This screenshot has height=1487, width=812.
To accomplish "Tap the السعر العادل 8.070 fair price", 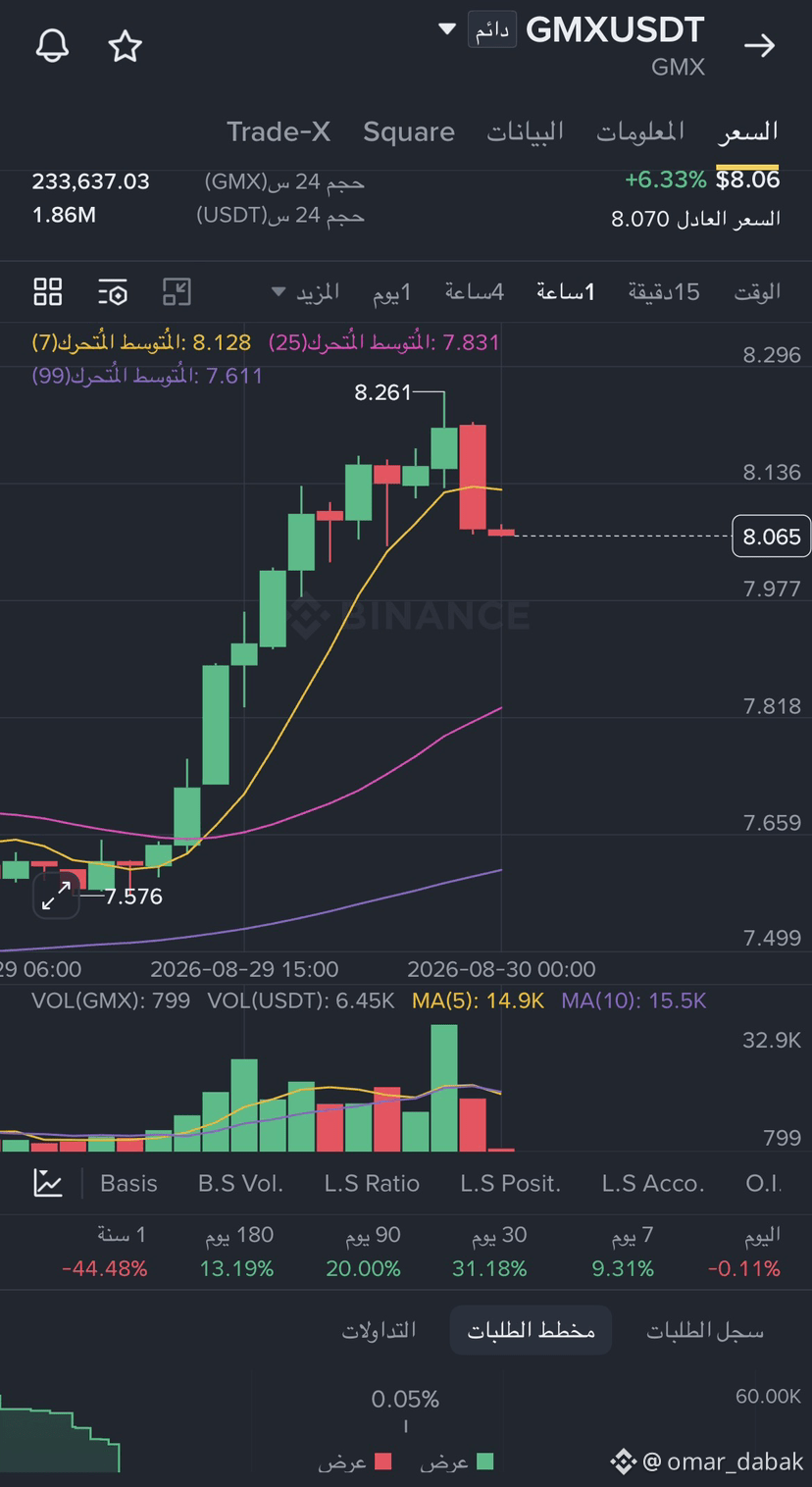I will coord(696,218).
